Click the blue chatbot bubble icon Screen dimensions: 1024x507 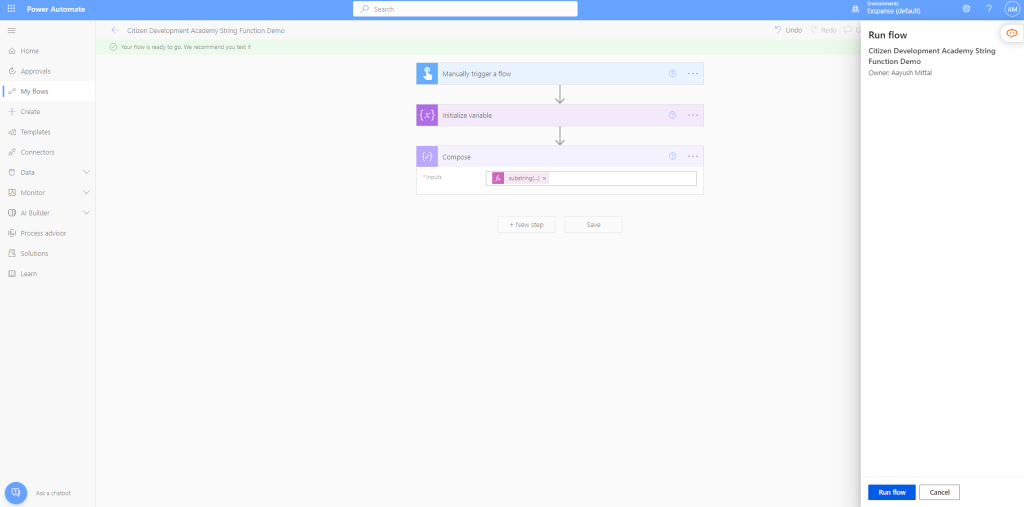click(x=16, y=493)
